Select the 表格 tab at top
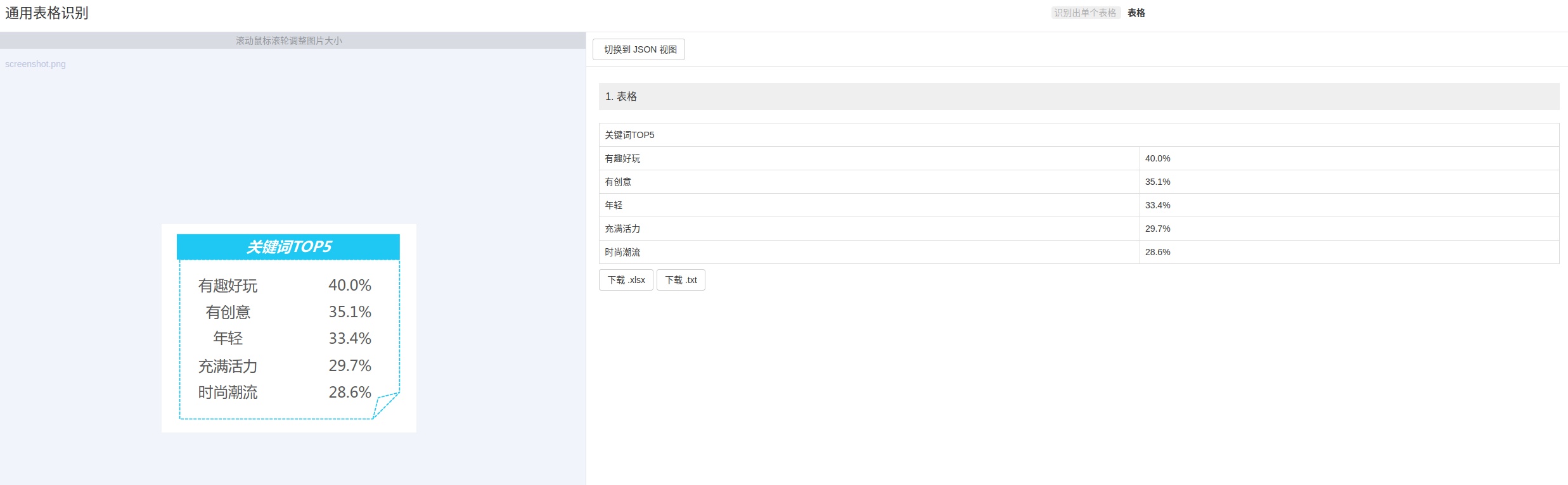The width and height of the screenshot is (1568, 485). click(x=1136, y=13)
